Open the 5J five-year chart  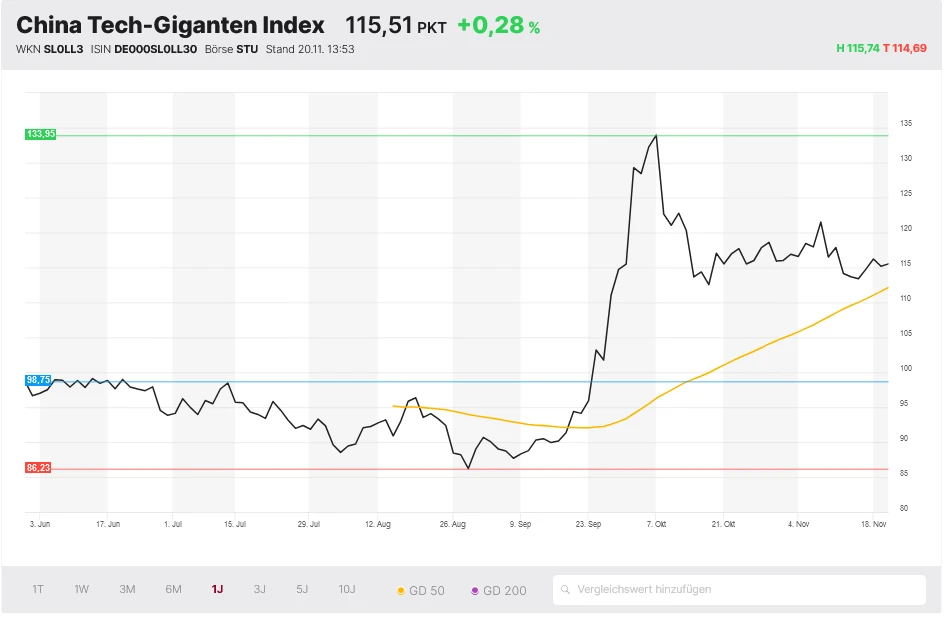coord(302,590)
